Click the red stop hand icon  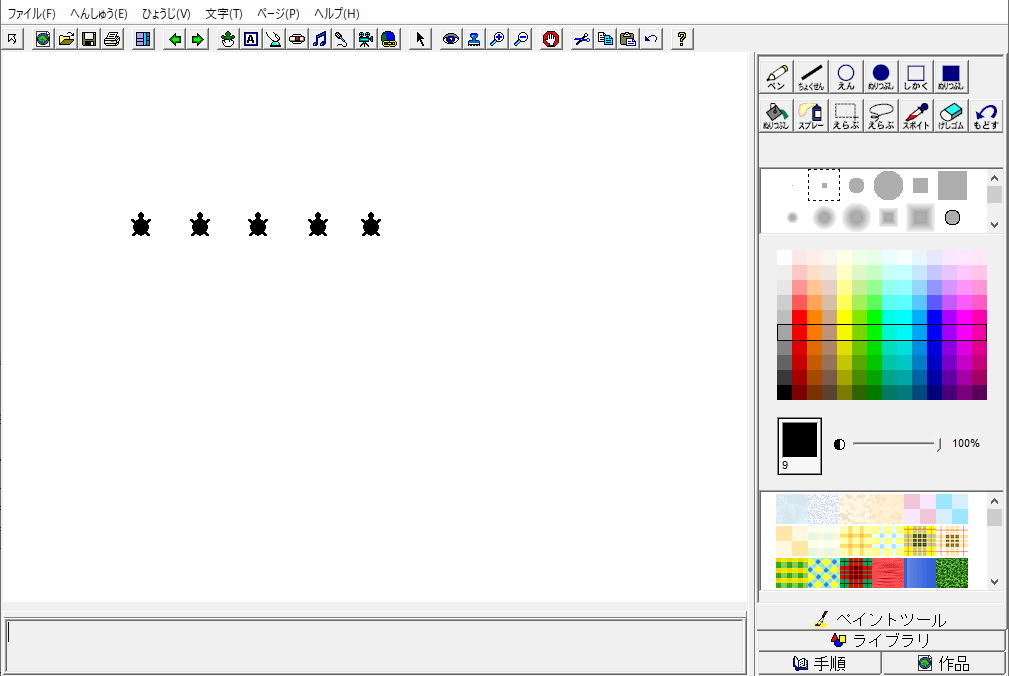[550, 39]
